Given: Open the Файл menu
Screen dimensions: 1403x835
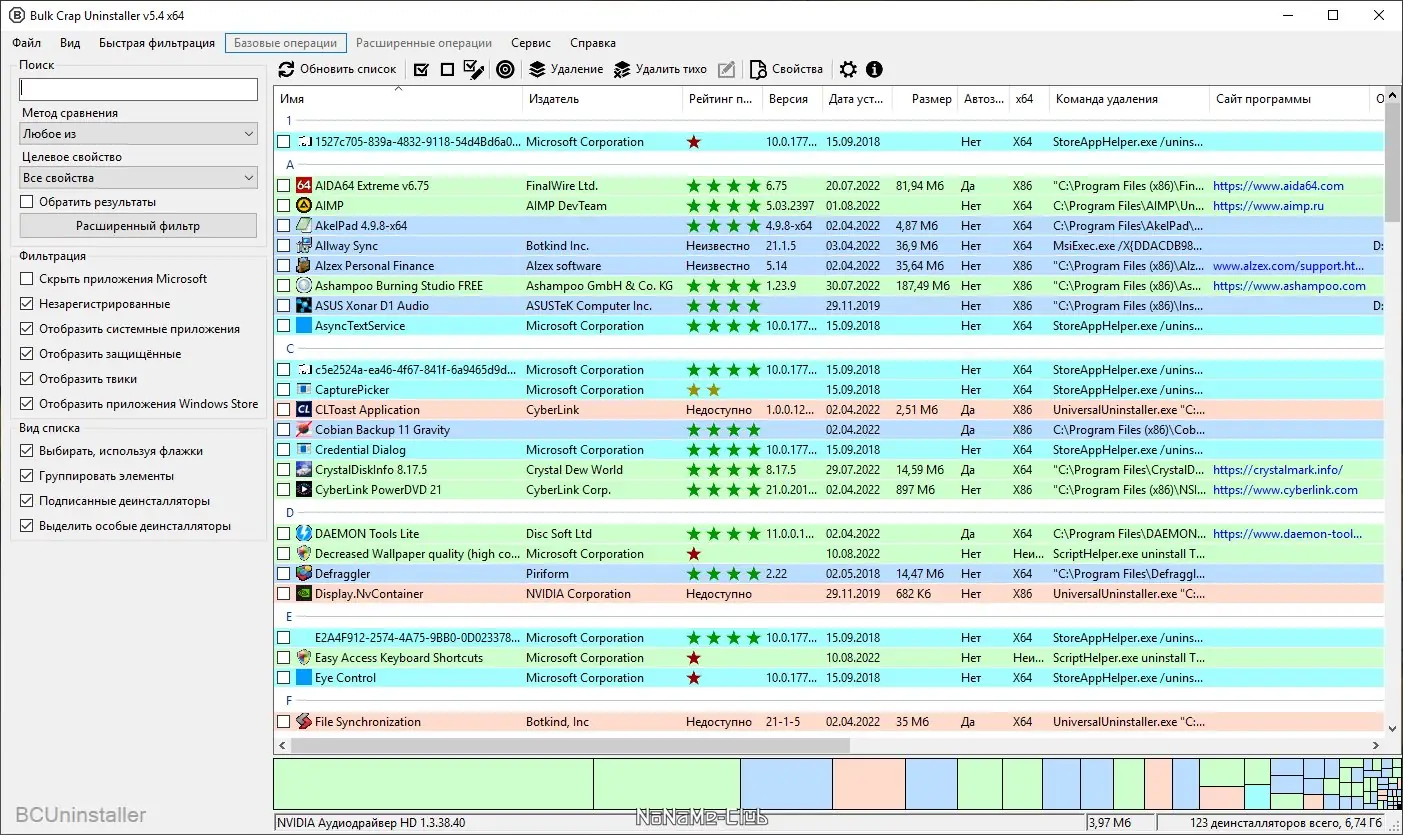Looking at the screenshot, I should pyautogui.click(x=27, y=43).
